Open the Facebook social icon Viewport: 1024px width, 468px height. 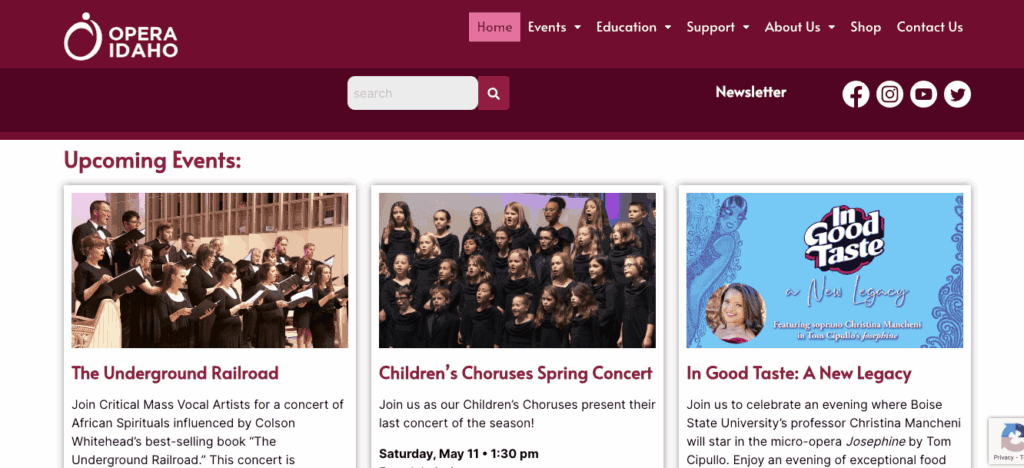(x=856, y=94)
